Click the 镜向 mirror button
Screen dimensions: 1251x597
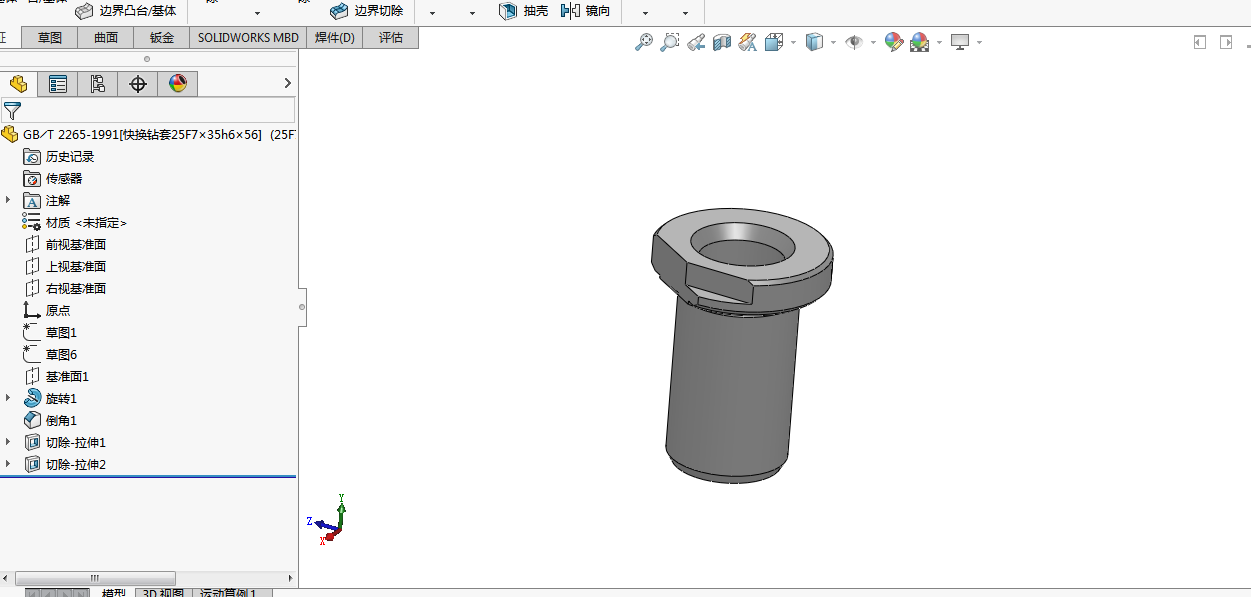point(585,11)
